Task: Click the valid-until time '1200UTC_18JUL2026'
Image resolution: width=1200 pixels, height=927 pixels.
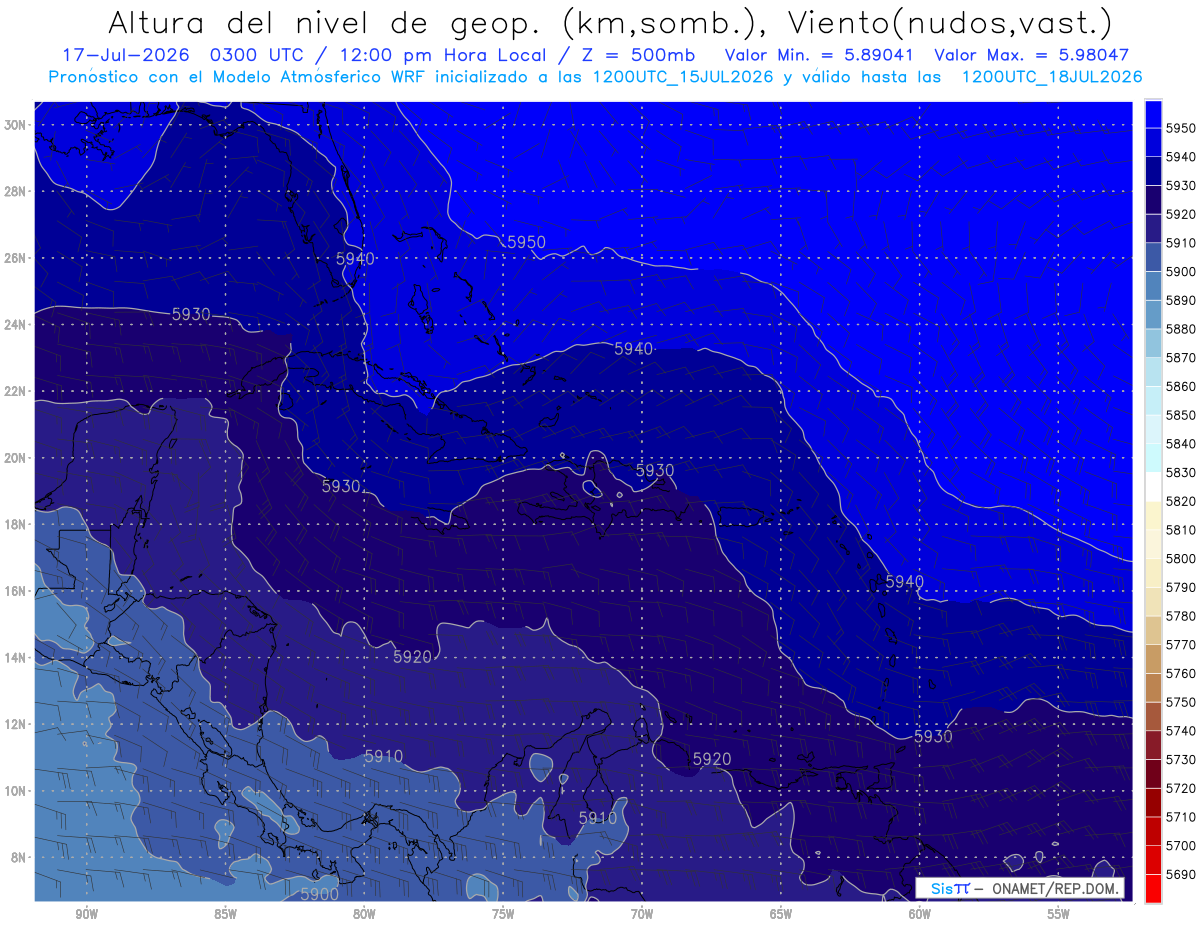Action: pyautogui.click(x=1052, y=77)
